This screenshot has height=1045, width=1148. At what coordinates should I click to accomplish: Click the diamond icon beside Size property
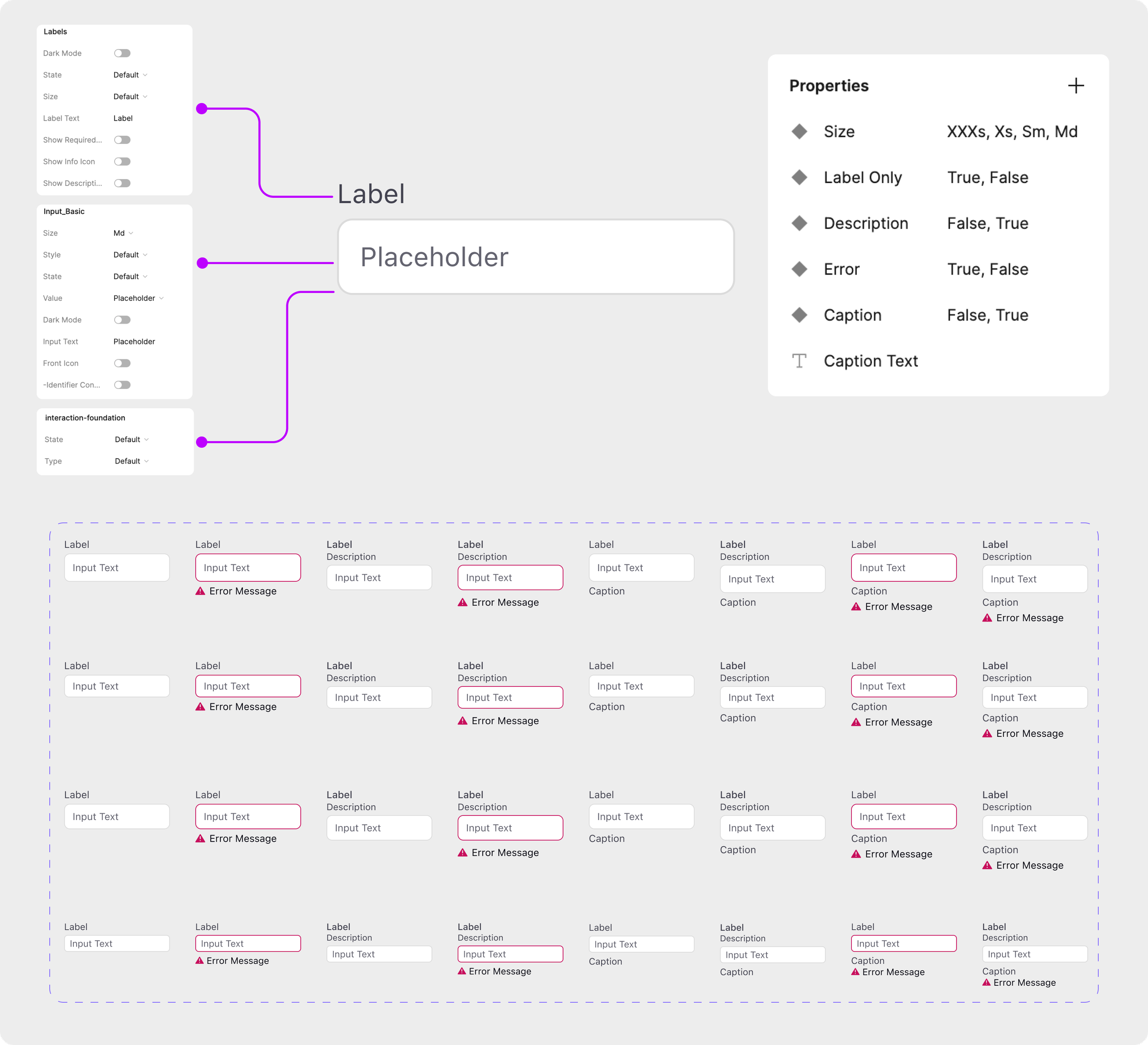[x=799, y=132]
